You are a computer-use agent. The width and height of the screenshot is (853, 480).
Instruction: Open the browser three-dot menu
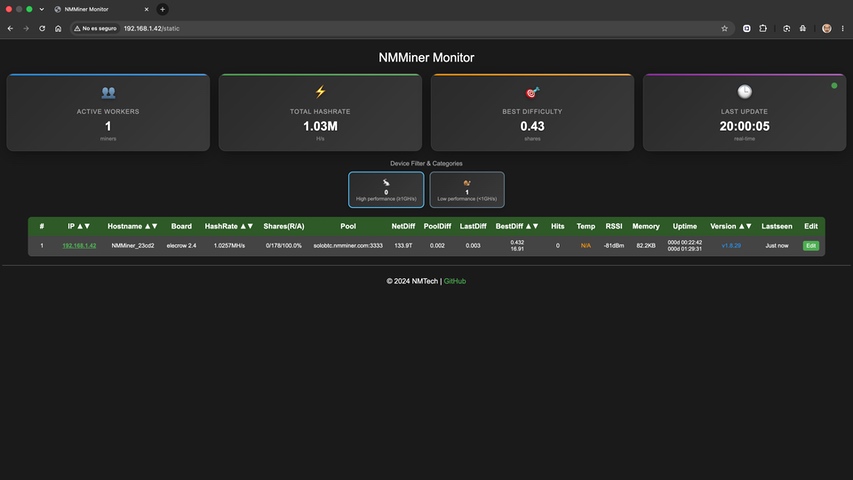(843, 28)
